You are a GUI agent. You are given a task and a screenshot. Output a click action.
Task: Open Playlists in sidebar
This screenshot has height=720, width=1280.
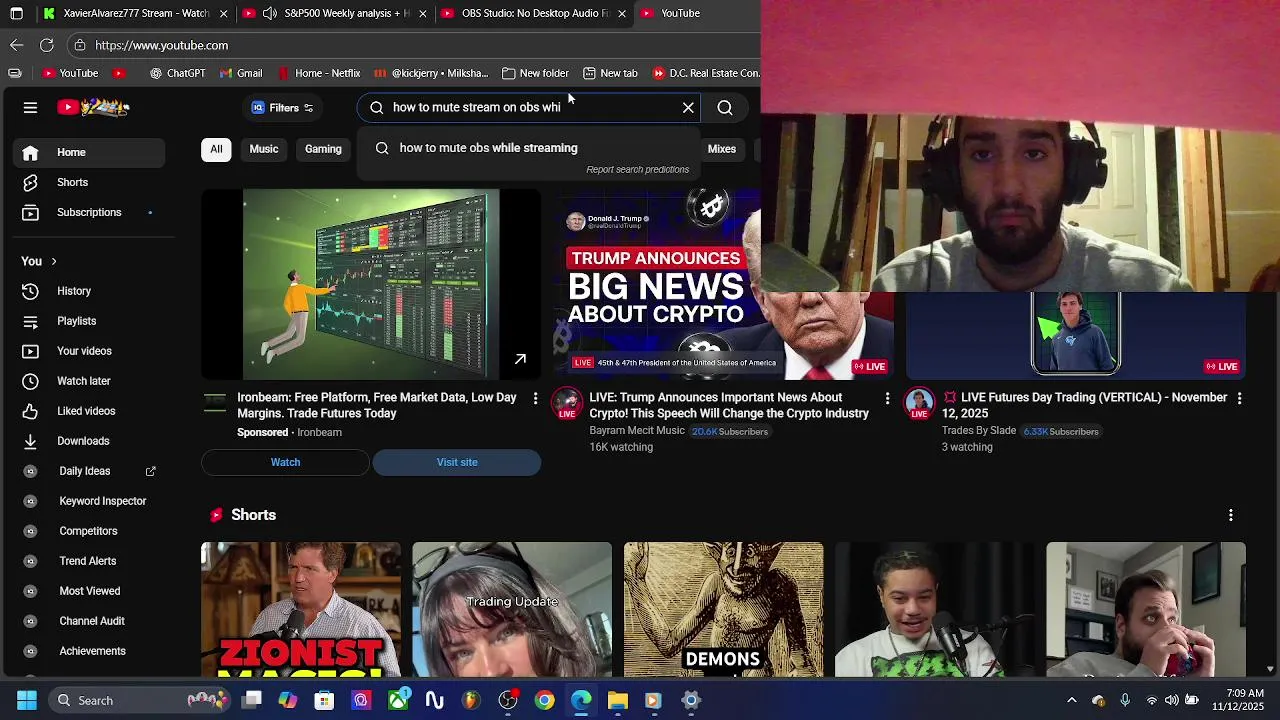[x=88, y=321]
